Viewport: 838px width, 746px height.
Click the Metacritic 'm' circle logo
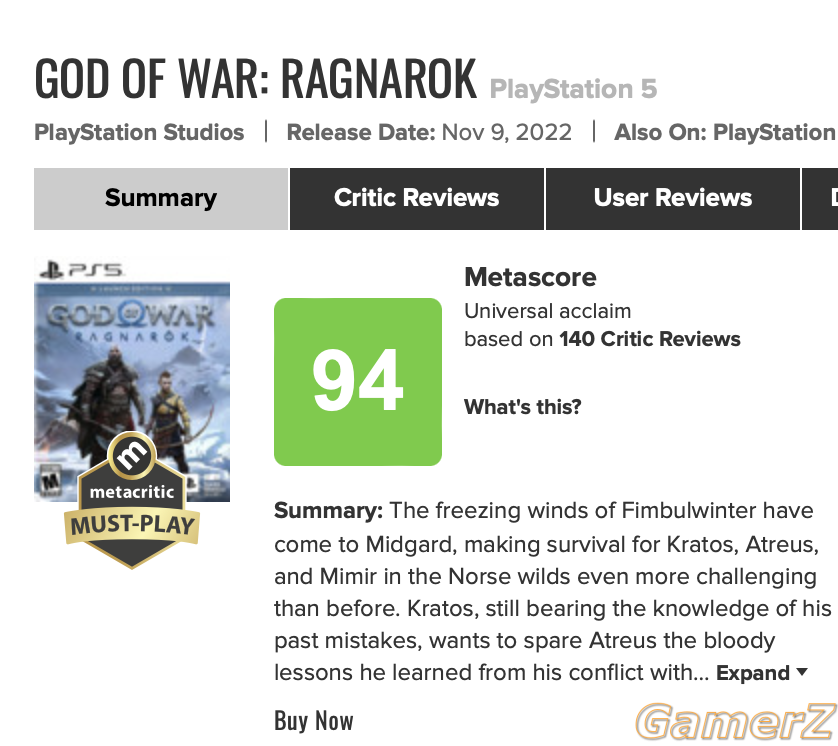132,456
